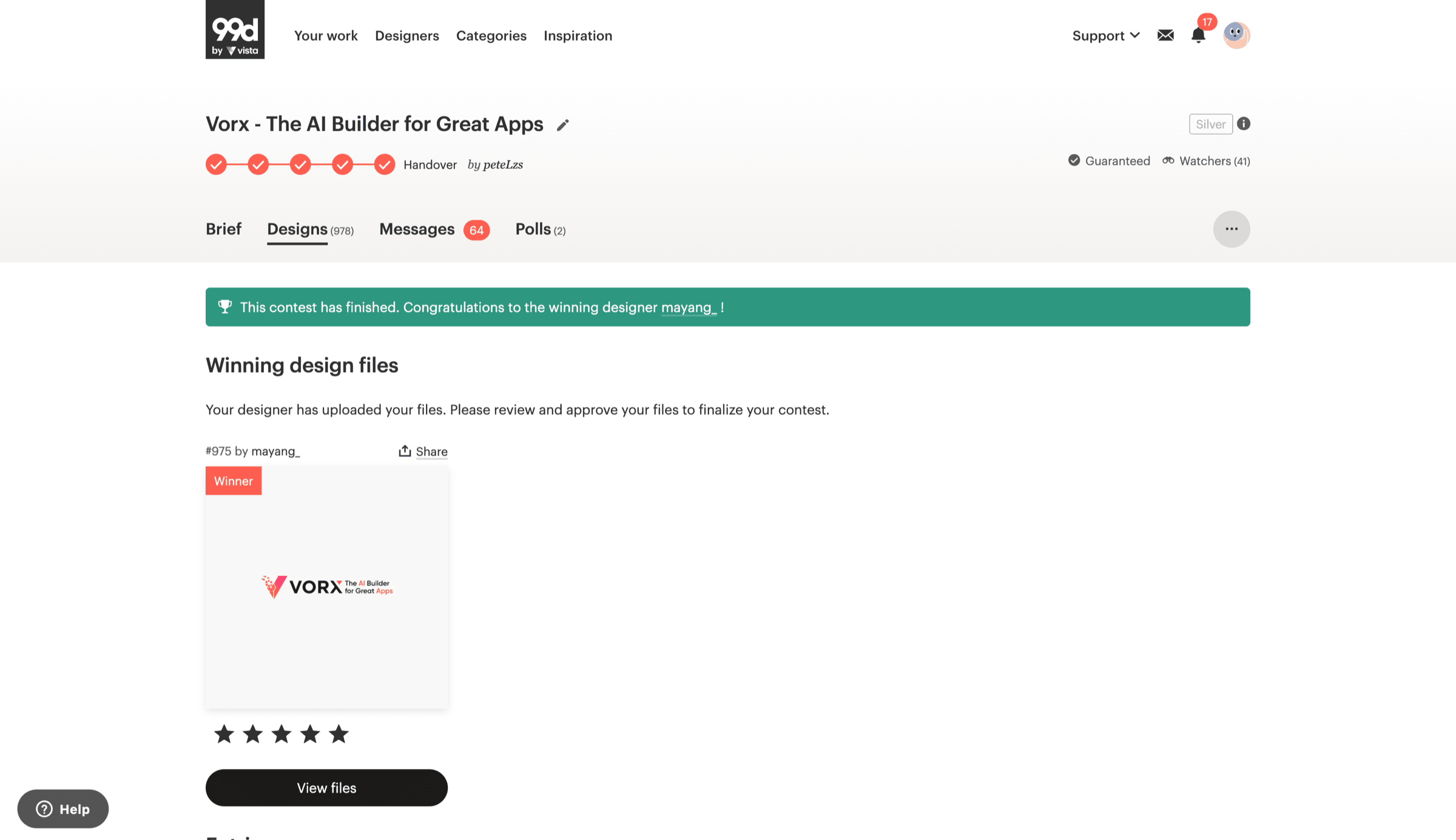Click the contest title text
This screenshot has height=840, width=1456.
374,124
